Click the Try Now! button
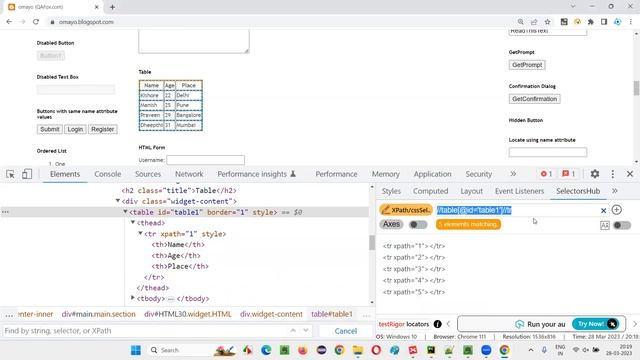Screen dimensions: 640x360 click(596, 324)
